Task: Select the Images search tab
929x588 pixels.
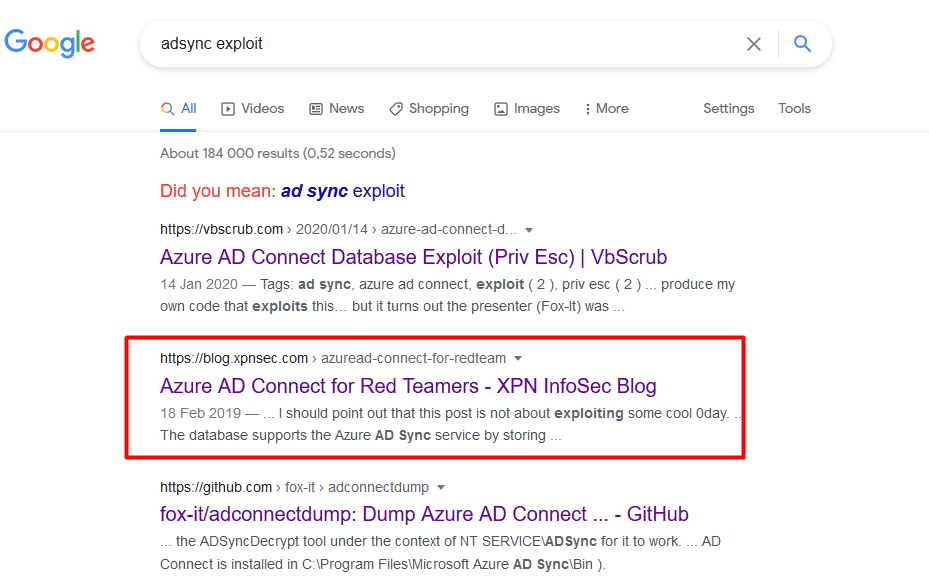Action: point(527,108)
